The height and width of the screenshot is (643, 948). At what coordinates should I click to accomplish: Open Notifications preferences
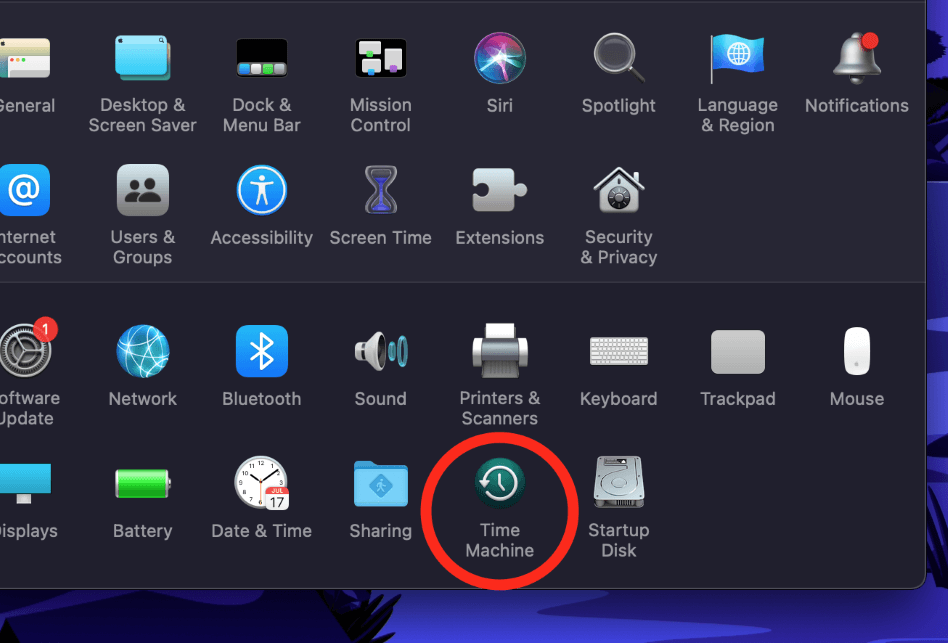tap(857, 59)
